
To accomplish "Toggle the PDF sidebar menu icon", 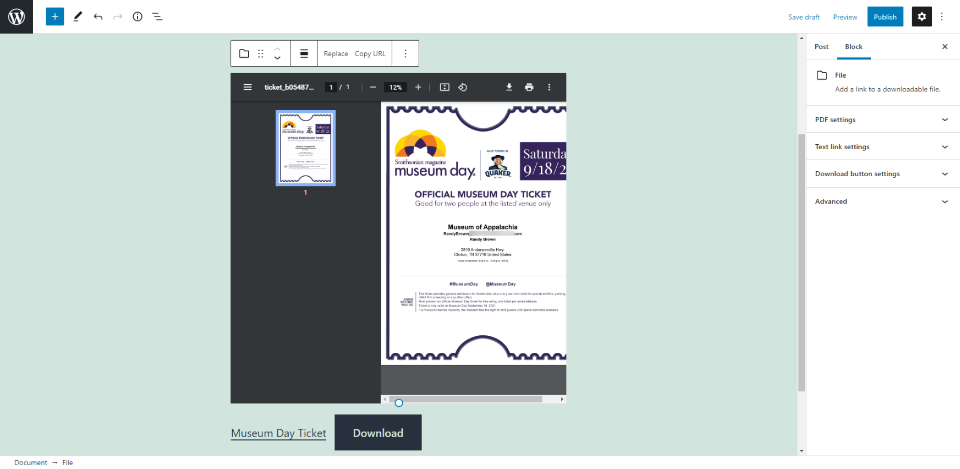I will (x=248, y=87).
